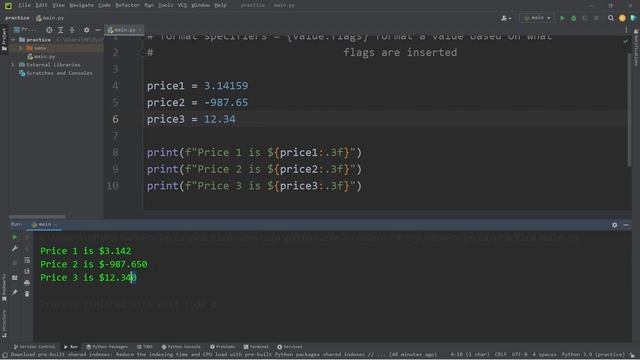Image resolution: width=640 pixels, height=360 pixels.
Task: Toggle Notifications side tab on right edge
Action: pos(636,48)
